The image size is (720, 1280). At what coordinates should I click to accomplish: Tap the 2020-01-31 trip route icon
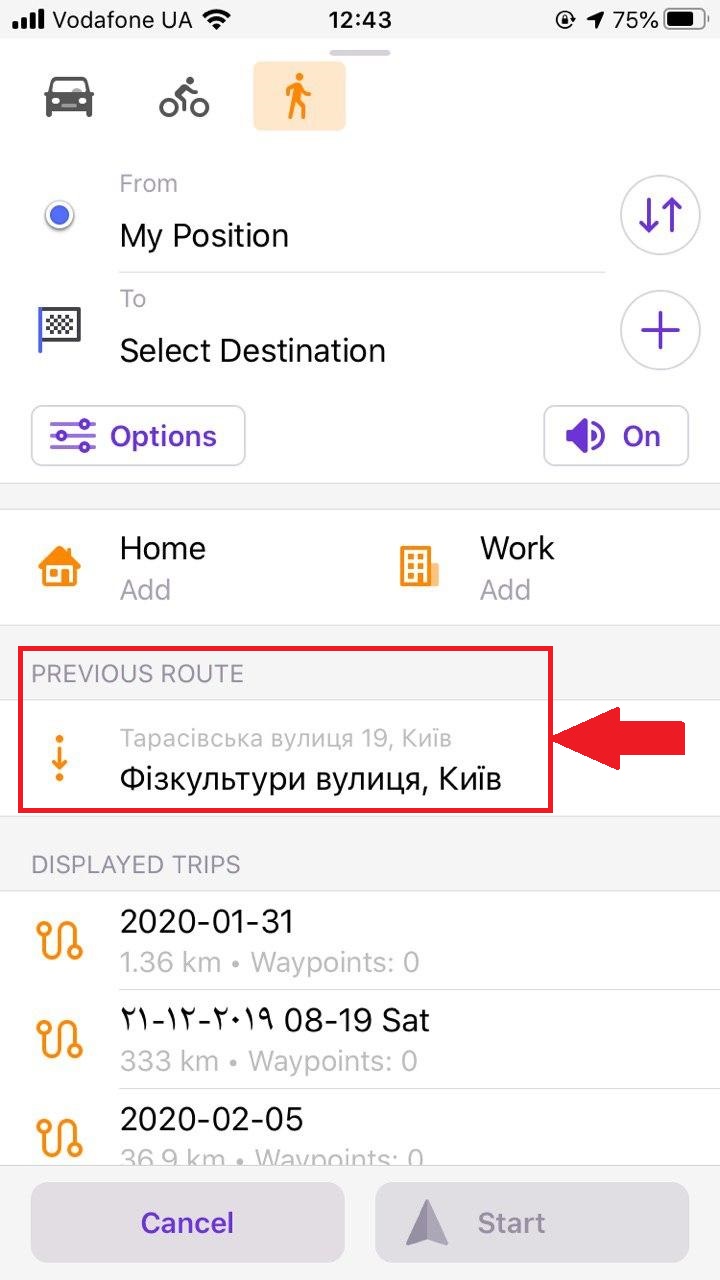pos(59,941)
